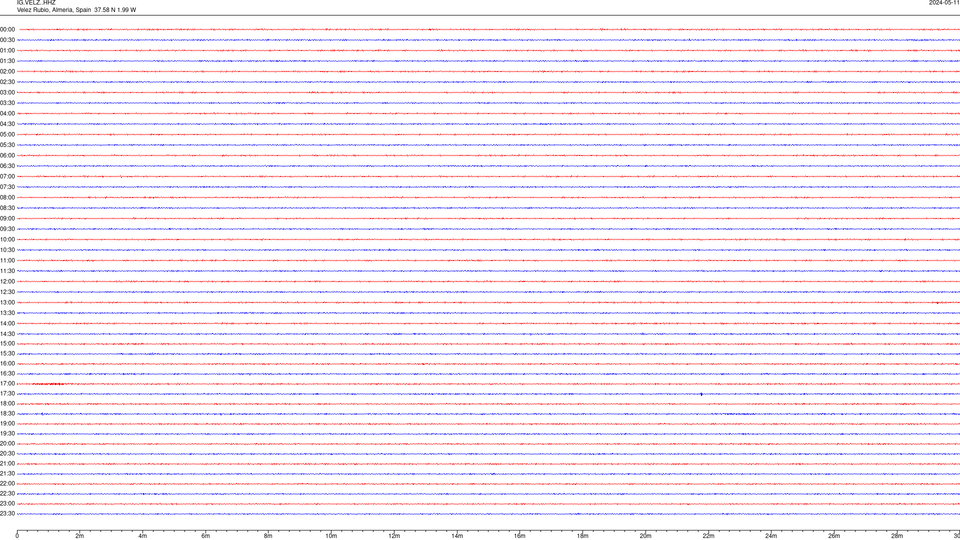Select the 20:30 trace time label

pos(7,454)
